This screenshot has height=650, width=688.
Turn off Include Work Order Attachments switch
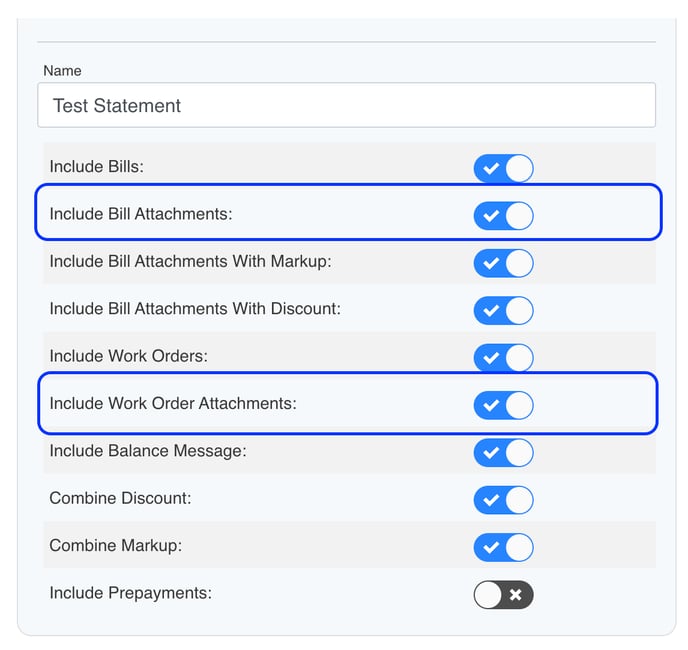click(x=503, y=405)
